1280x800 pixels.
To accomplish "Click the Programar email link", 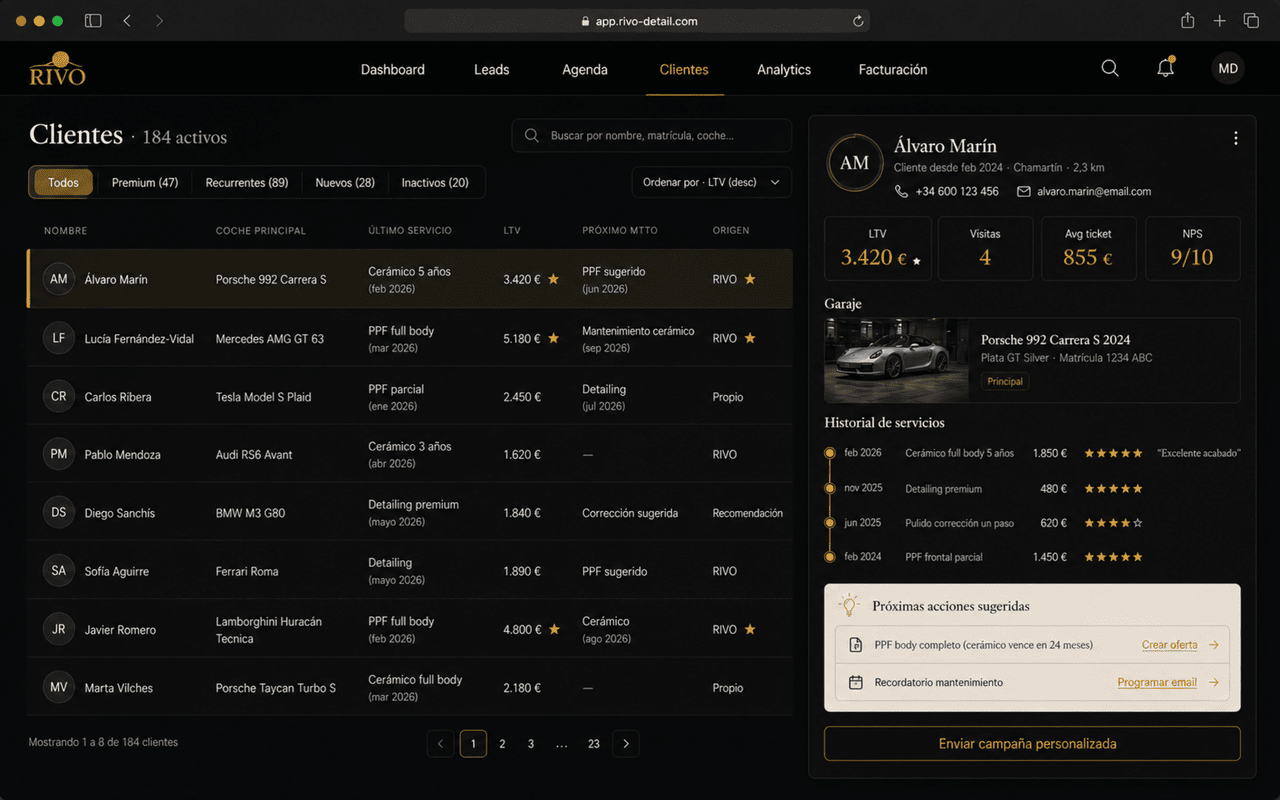I will (x=1157, y=682).
